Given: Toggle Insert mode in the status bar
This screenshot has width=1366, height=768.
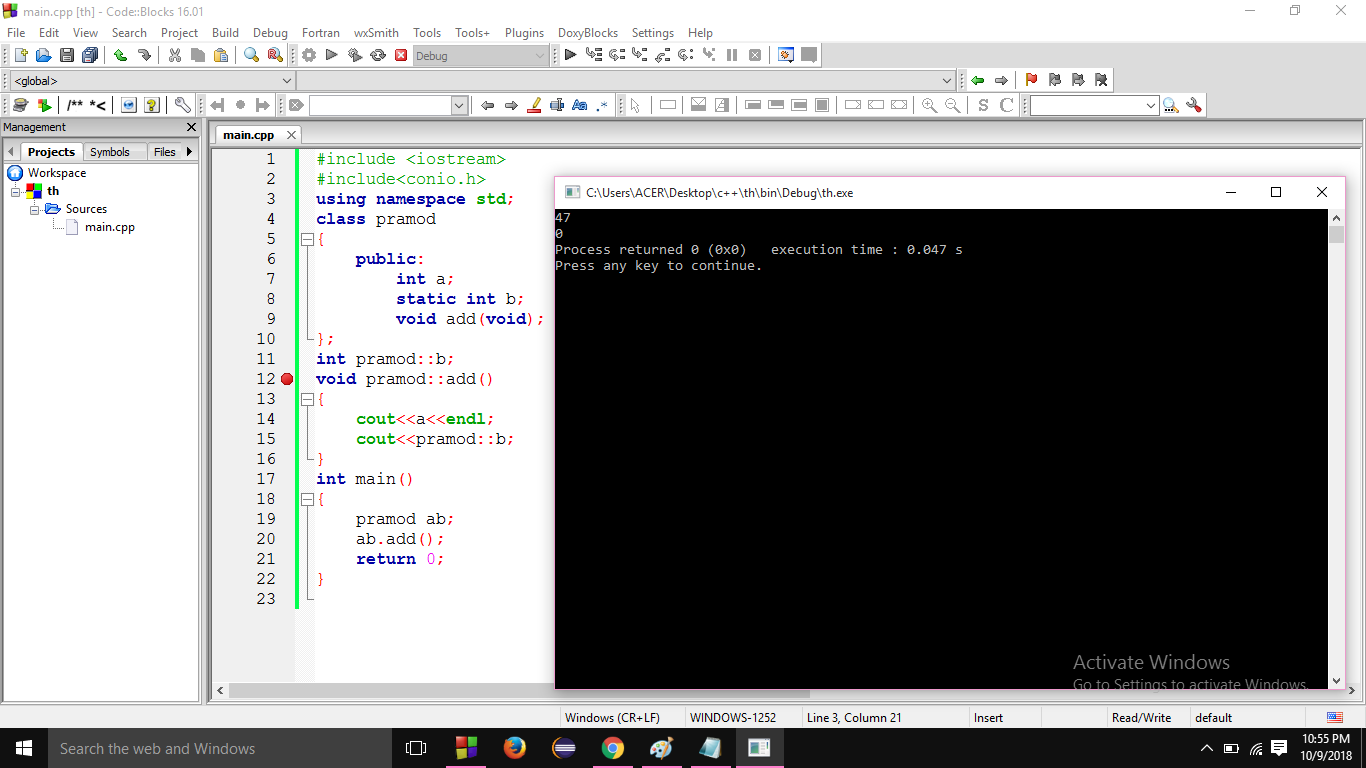Looking at the screenshot, I should click(988, 717).
